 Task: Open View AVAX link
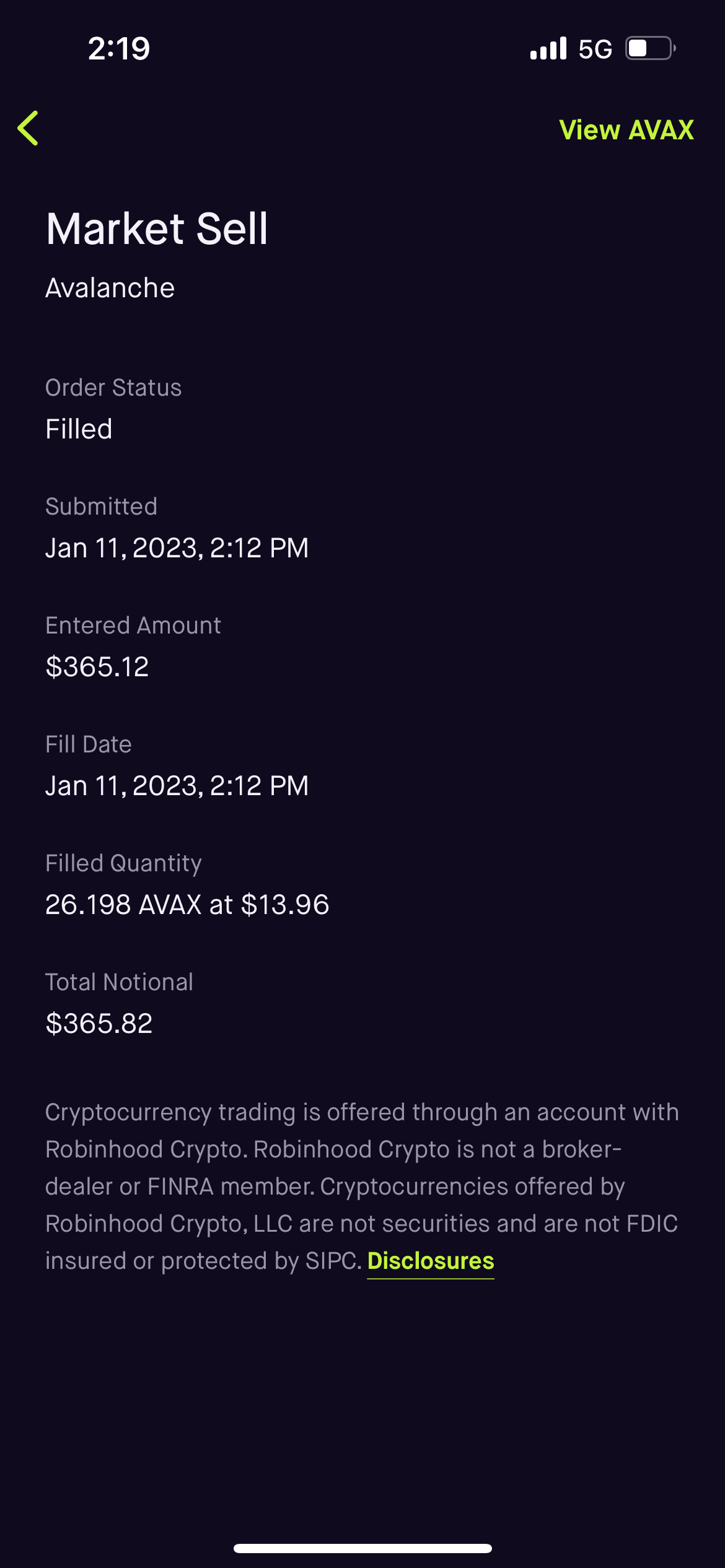point(626,130)
